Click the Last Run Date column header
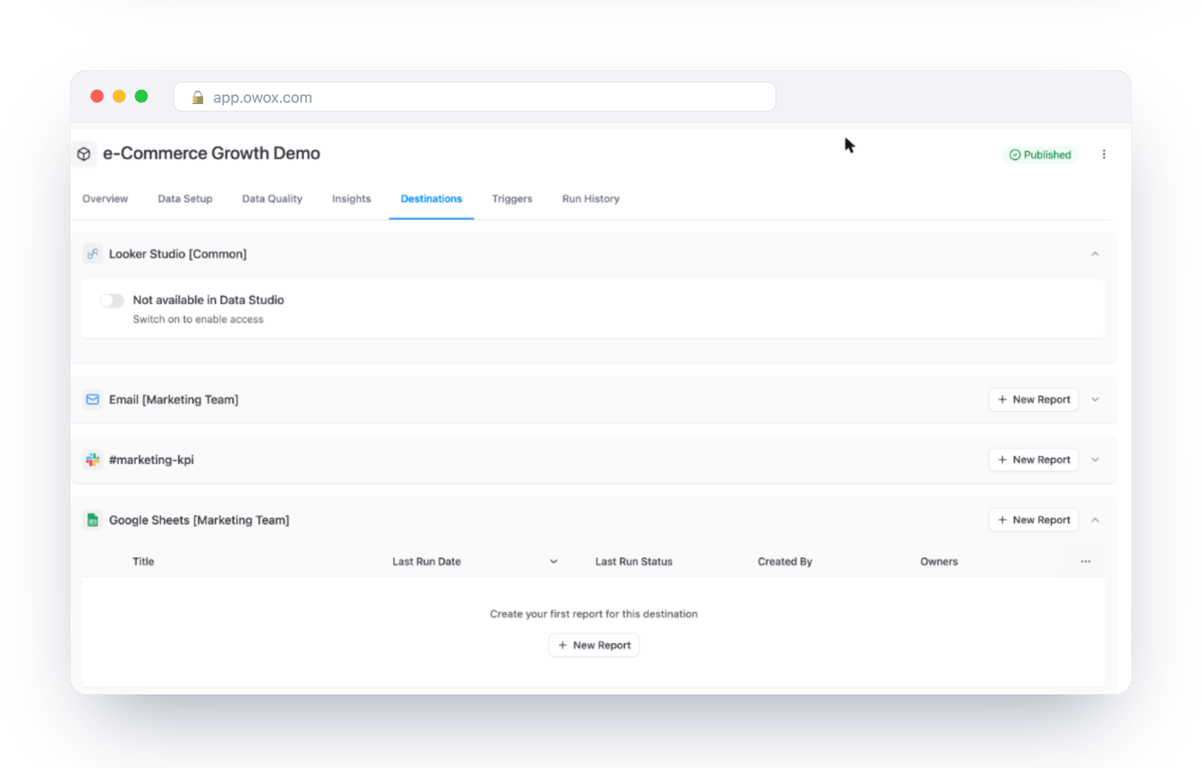1202x768 pixels. (x=427, y=562)
